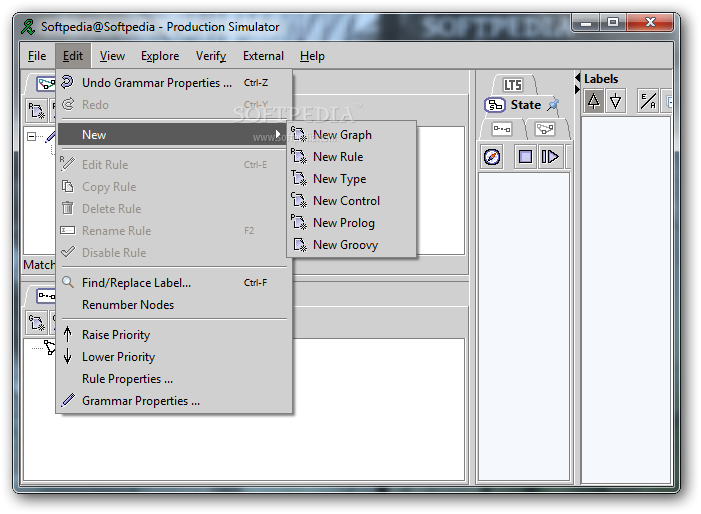The width and height of the screenshot is (701, 514).
Task: Click the E/A toggle icon in Labels
Action: (x=648, y=101)
